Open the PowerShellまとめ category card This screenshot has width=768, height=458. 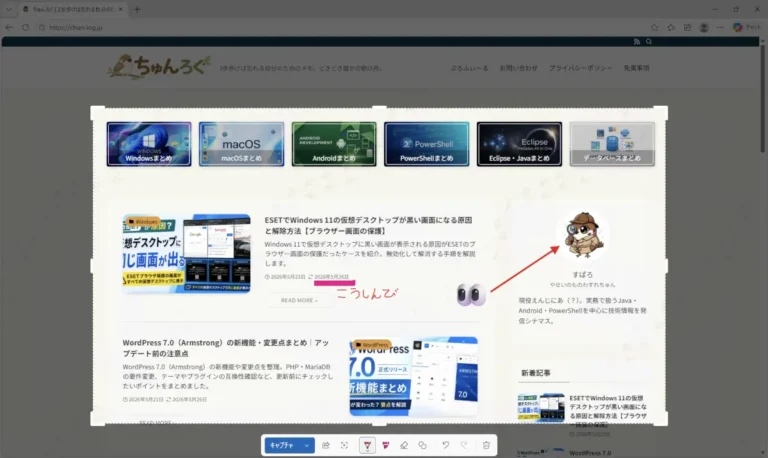point(427,144)
